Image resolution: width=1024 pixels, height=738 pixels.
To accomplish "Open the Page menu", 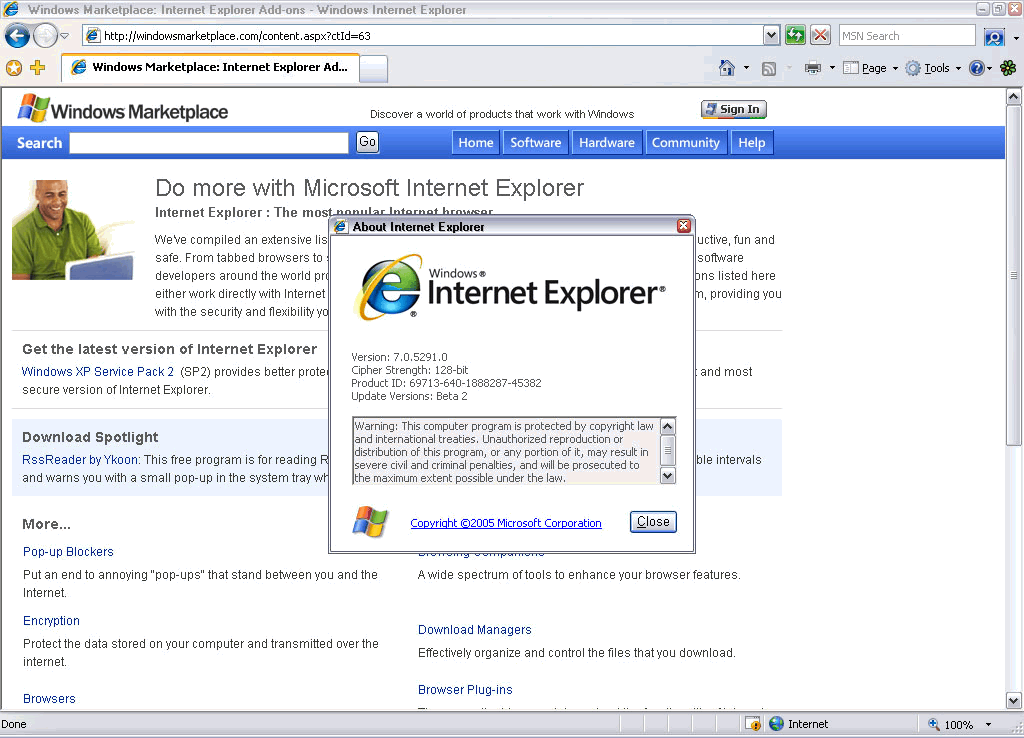I will (x=871, y=68).
